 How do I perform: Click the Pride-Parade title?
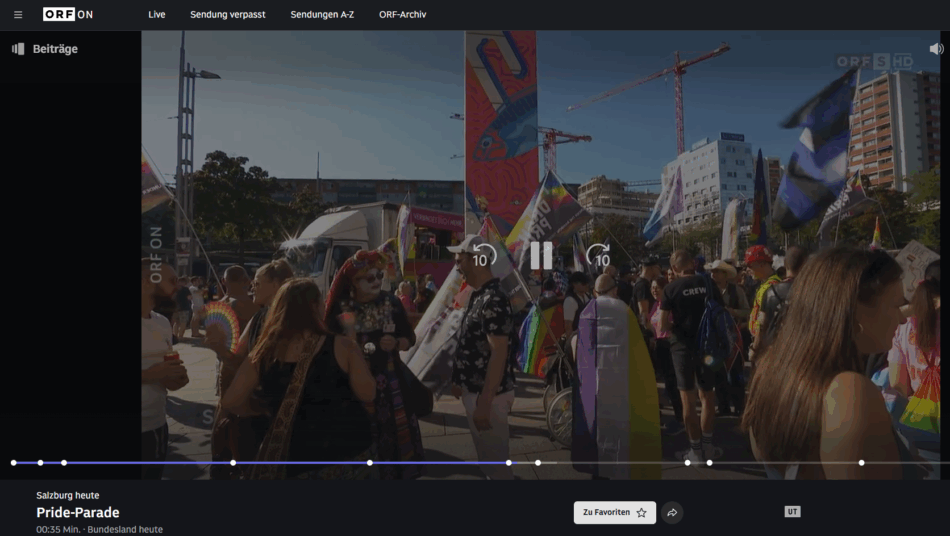[x=78, y=512]
